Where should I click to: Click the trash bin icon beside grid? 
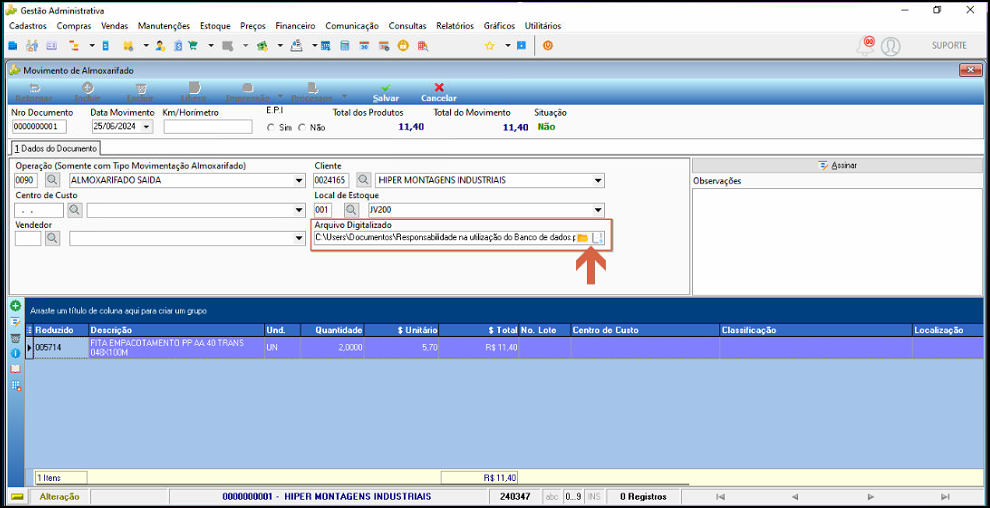(x=16, y=338)
